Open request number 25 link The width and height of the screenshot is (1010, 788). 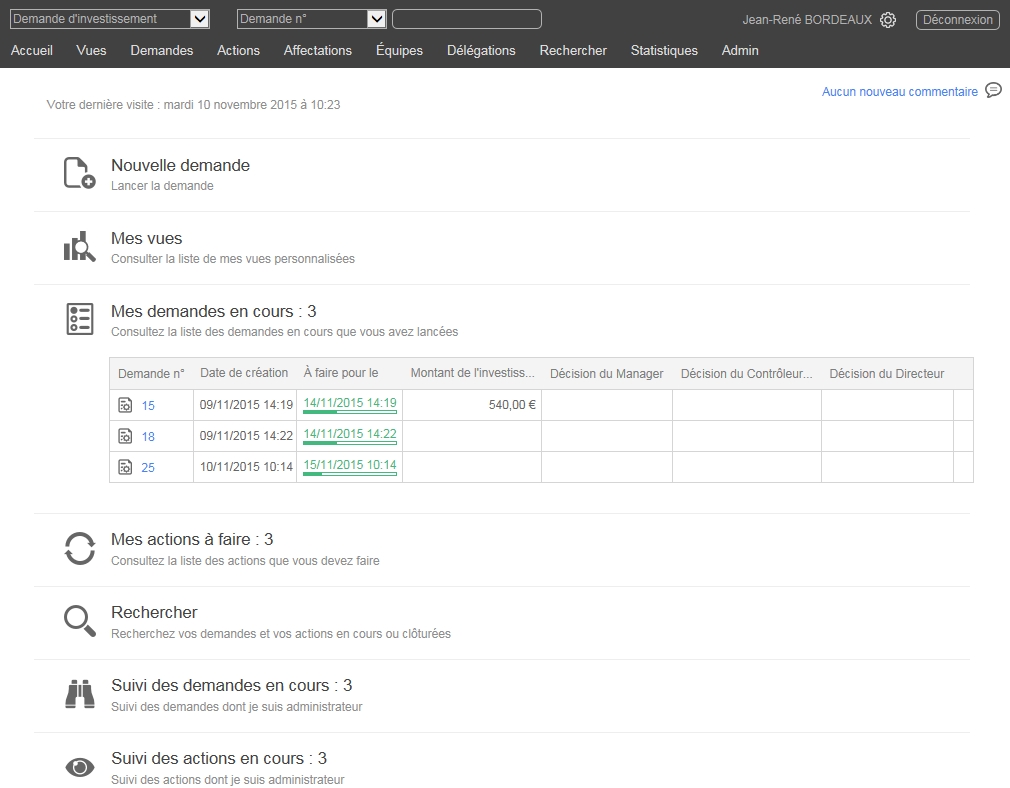148,467
